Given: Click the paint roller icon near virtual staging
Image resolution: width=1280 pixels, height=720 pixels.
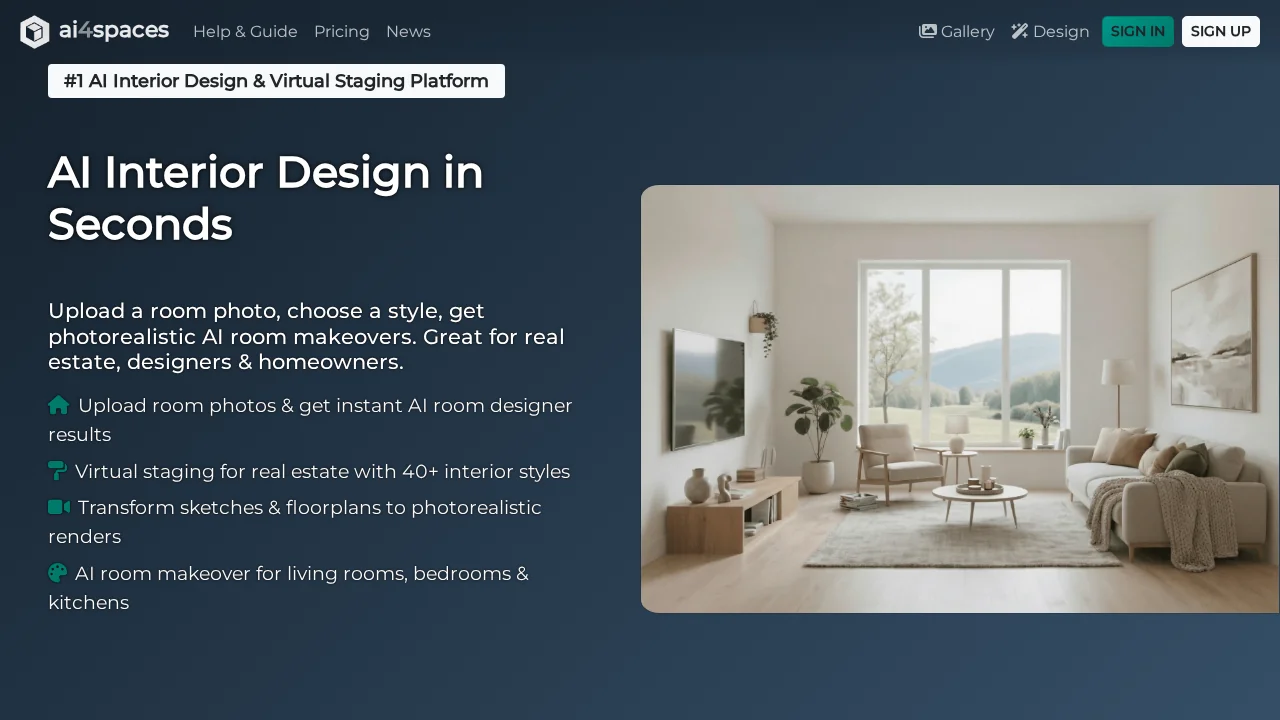Looking at the screenshot, I should (57, 471).
